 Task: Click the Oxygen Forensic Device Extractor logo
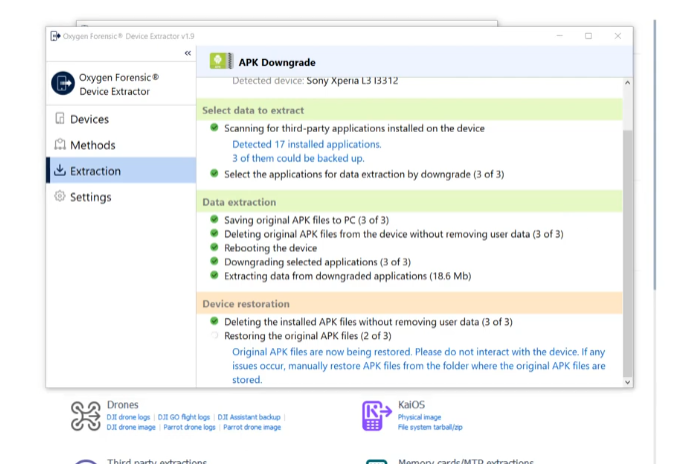click(63, 83)
